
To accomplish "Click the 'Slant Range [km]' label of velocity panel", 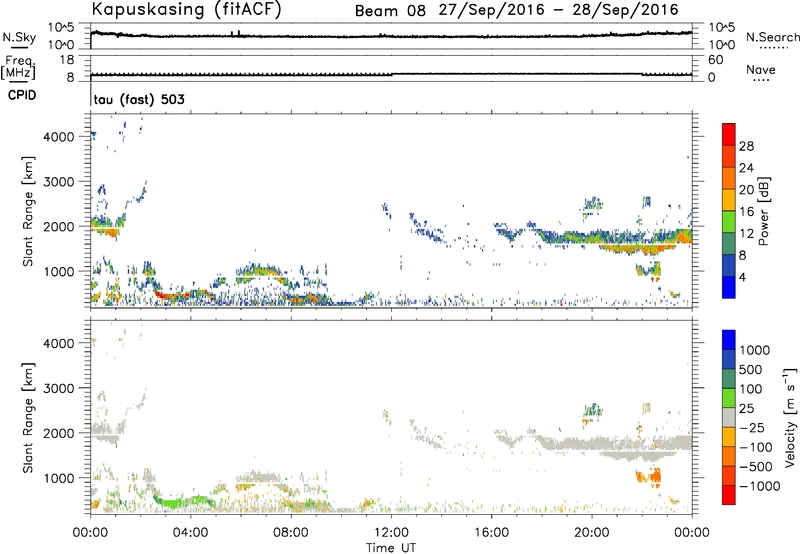I will pyautogui.click(x=28, y=417).
